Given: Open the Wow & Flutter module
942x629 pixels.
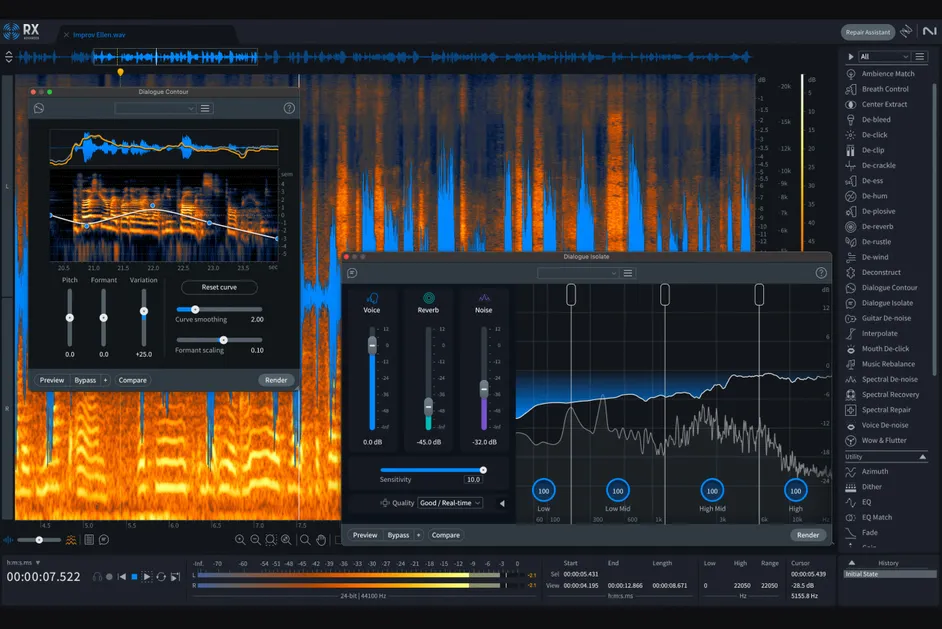Looking at the screenshot, I should 877,440.
